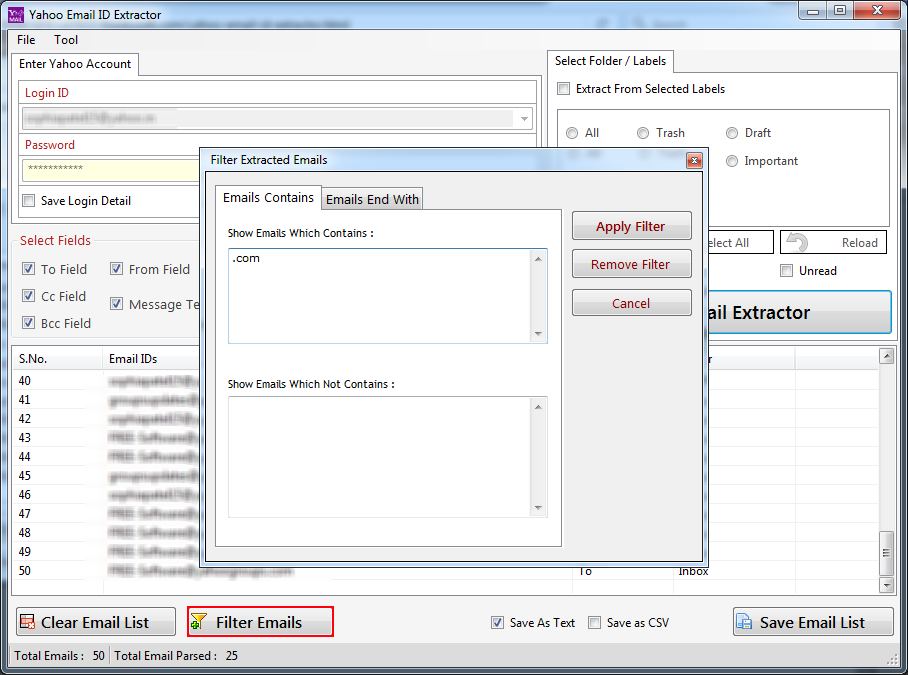Click up arrow of Not Contains scrollbar

[539, 407]
